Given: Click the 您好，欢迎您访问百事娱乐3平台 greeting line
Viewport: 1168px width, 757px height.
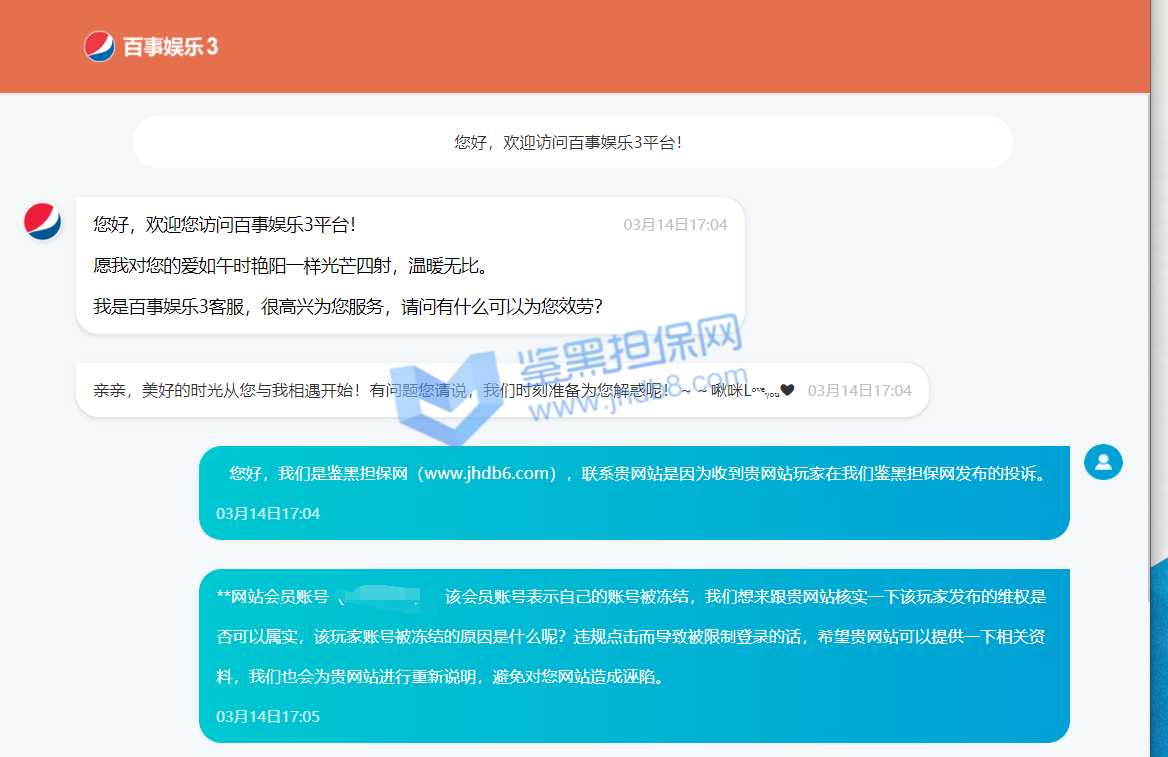Looking at the screenshot, I should [x=224, y=225].
